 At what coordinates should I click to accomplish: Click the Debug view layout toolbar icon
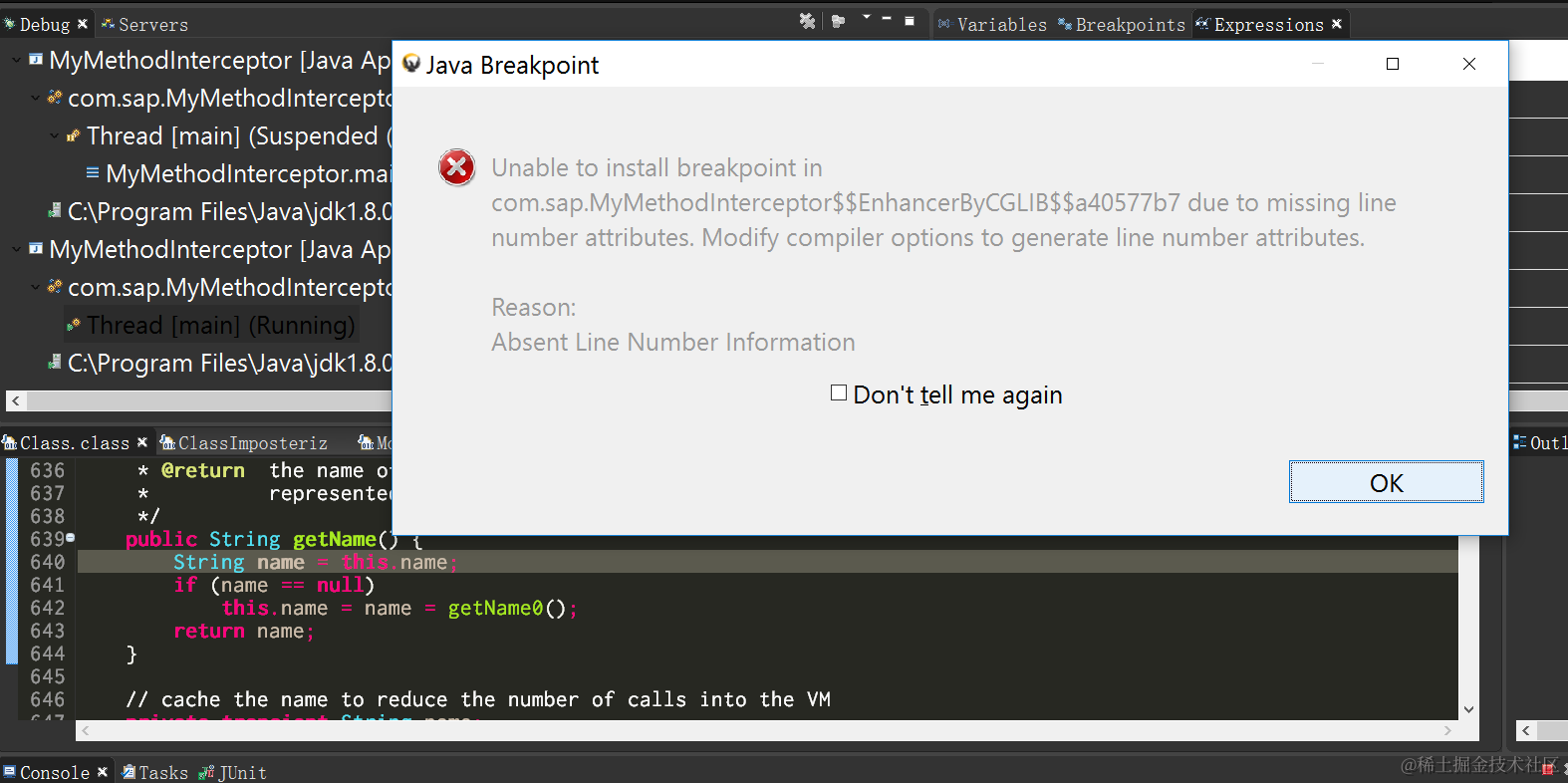[x=839, y=21]
